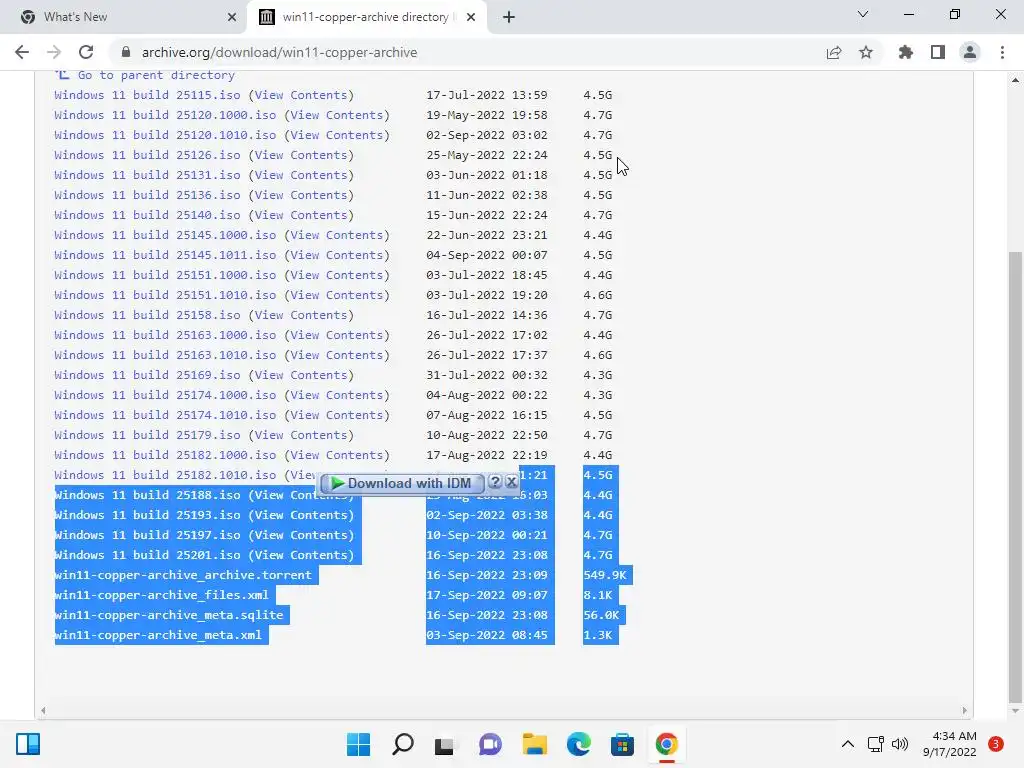Go to parent directory link
The width and height of the screenshot is (1024, 768).
point(156,75)
